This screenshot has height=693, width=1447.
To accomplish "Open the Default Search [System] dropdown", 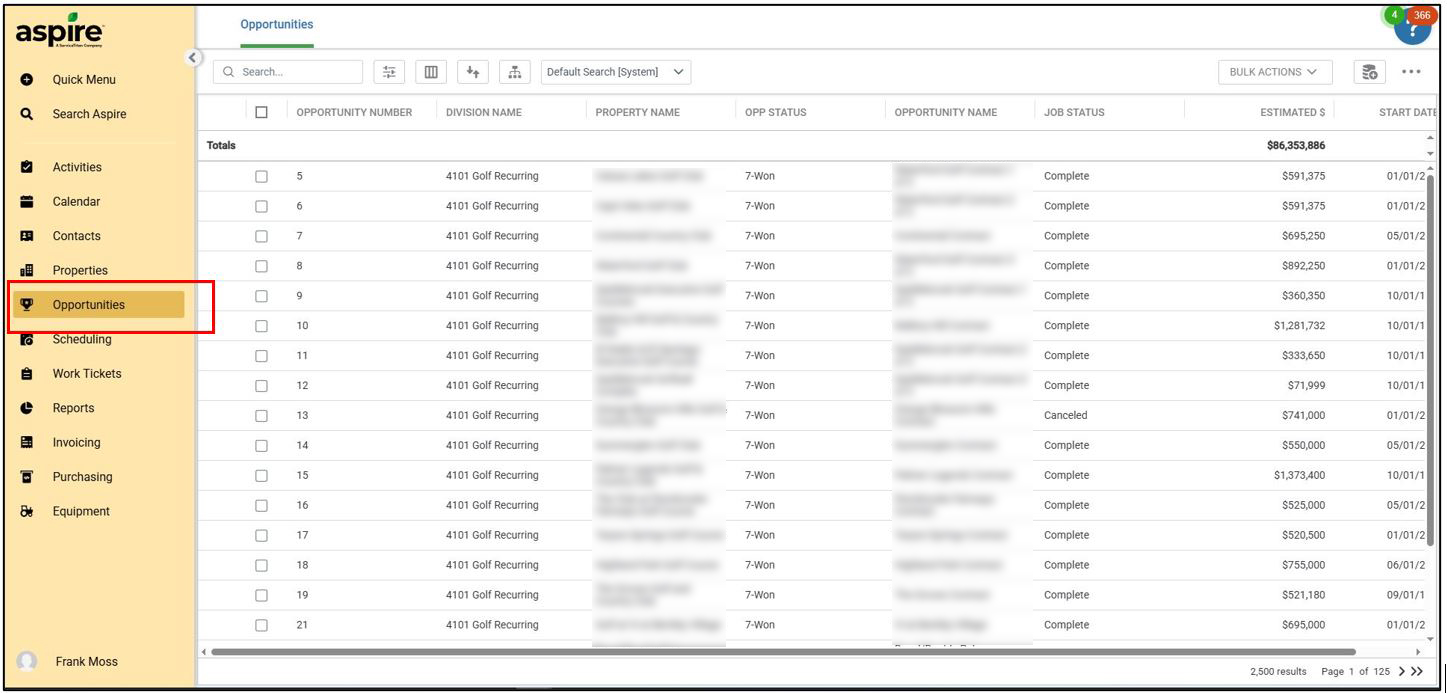I will click(616, 72).
